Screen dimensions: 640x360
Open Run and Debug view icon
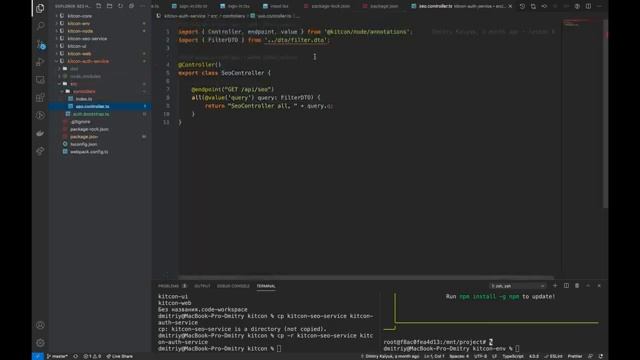(x=40, y=62)
